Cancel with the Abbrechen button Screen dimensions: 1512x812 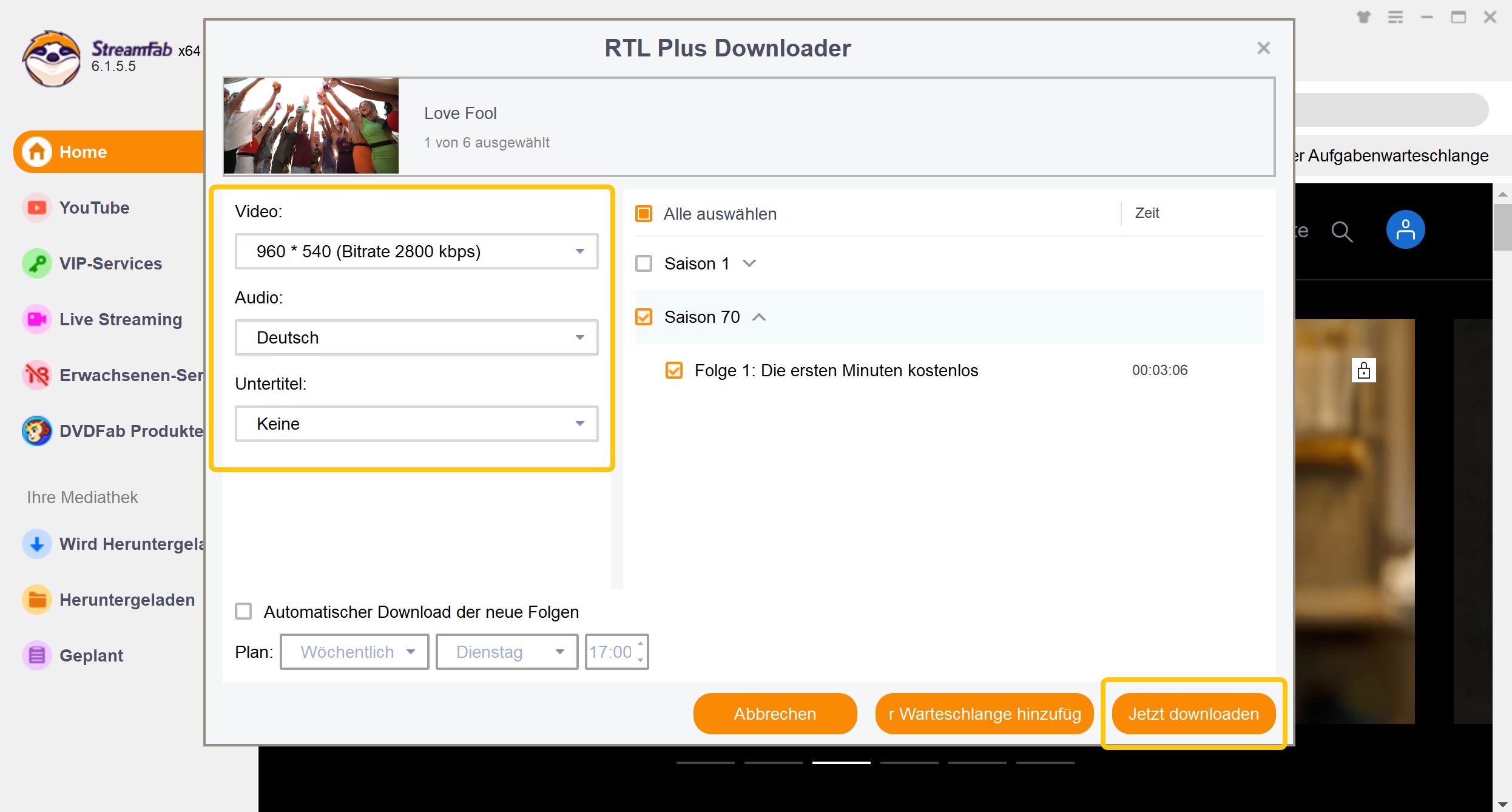click(x=775, y=714)
